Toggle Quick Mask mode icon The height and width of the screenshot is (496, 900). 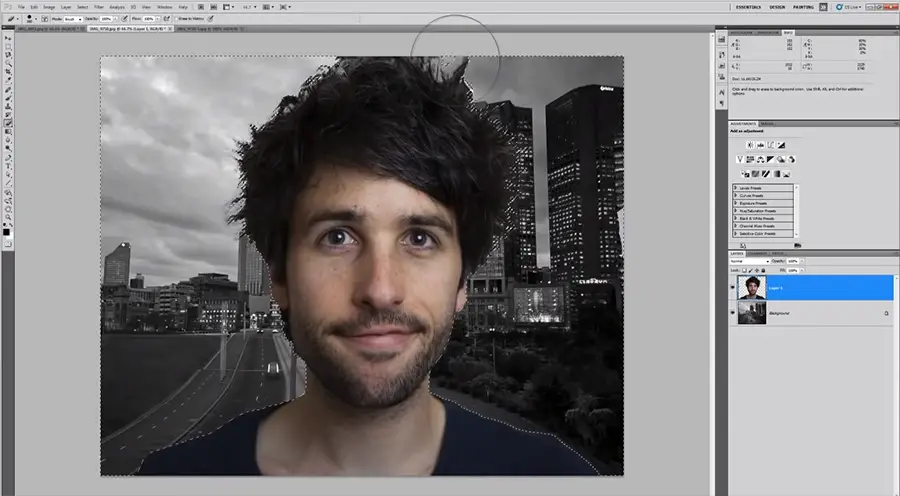point(8,244)
